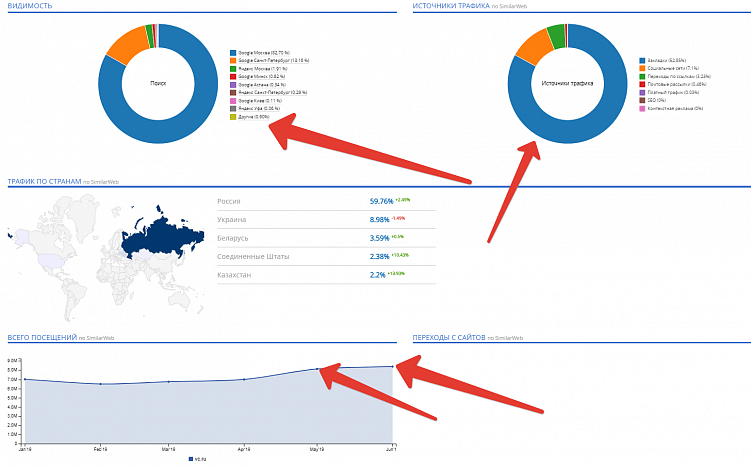Toggle the Яндекс Уфа legend entry

[x=255, y=109]
